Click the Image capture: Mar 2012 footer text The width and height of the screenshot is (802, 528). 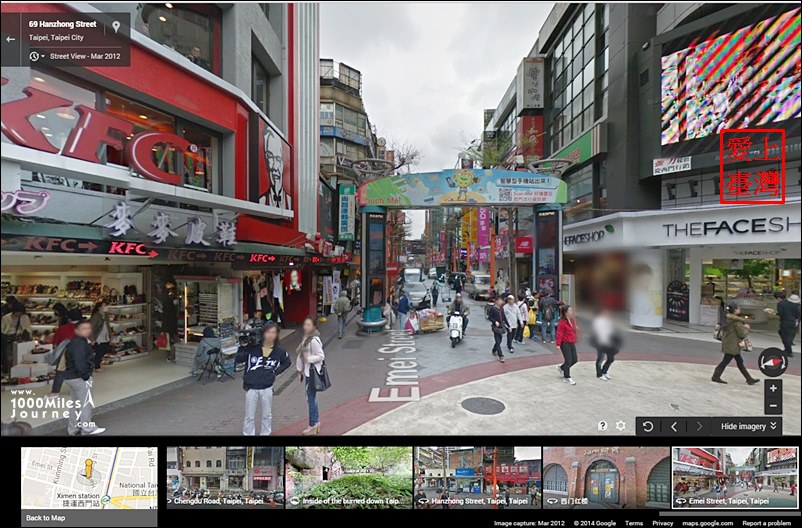pos(529,523)
